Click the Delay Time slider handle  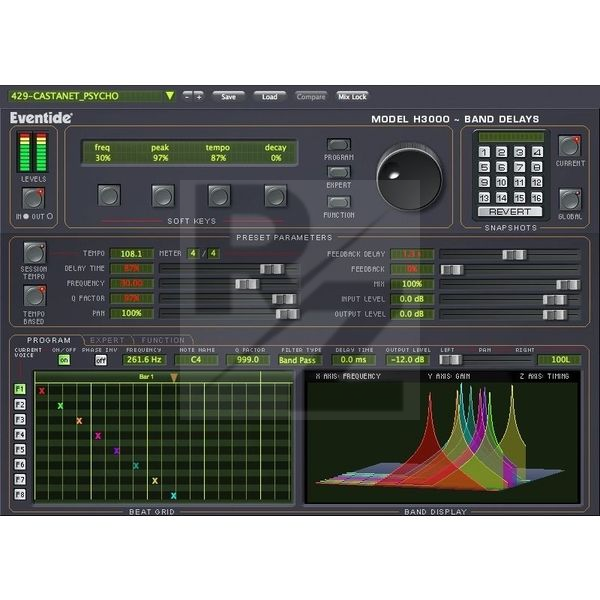(272, 269)
